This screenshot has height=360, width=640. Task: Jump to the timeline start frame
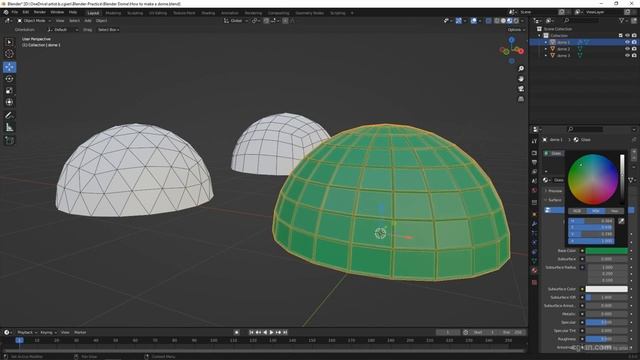pos(251,332)
